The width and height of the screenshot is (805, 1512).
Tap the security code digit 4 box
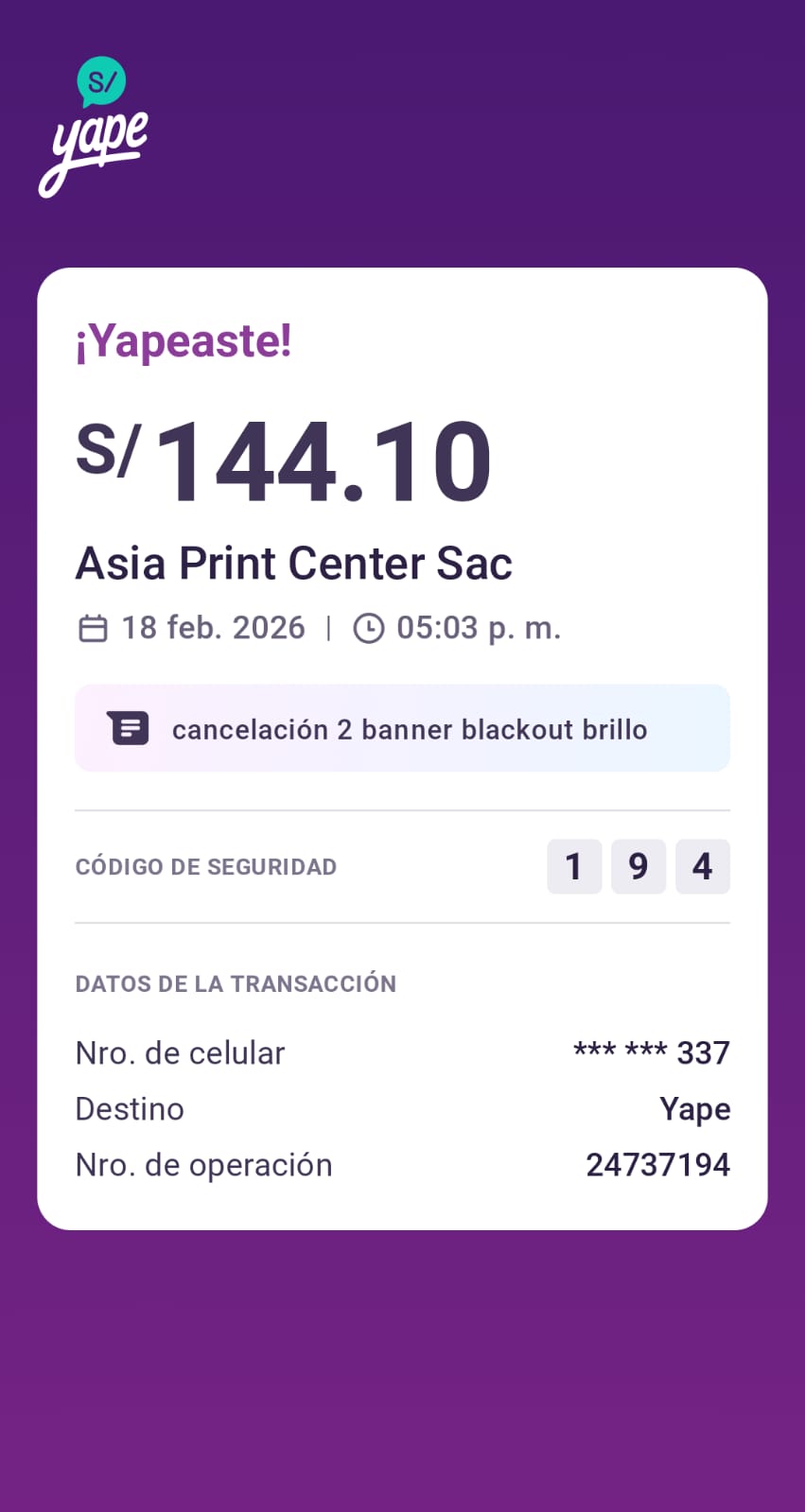tap(703, 866)
